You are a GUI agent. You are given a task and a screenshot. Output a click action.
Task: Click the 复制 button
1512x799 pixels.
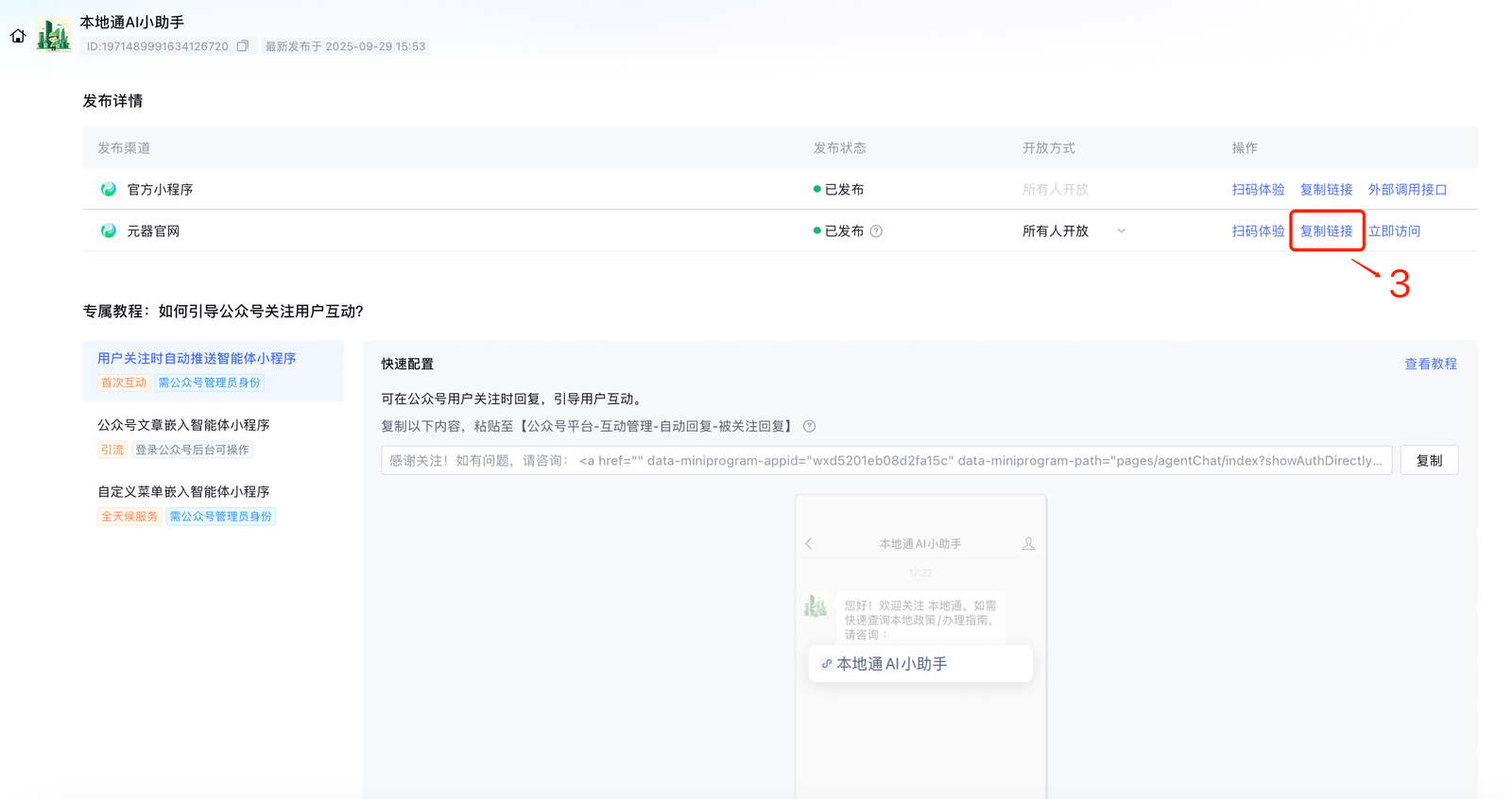1429,461
